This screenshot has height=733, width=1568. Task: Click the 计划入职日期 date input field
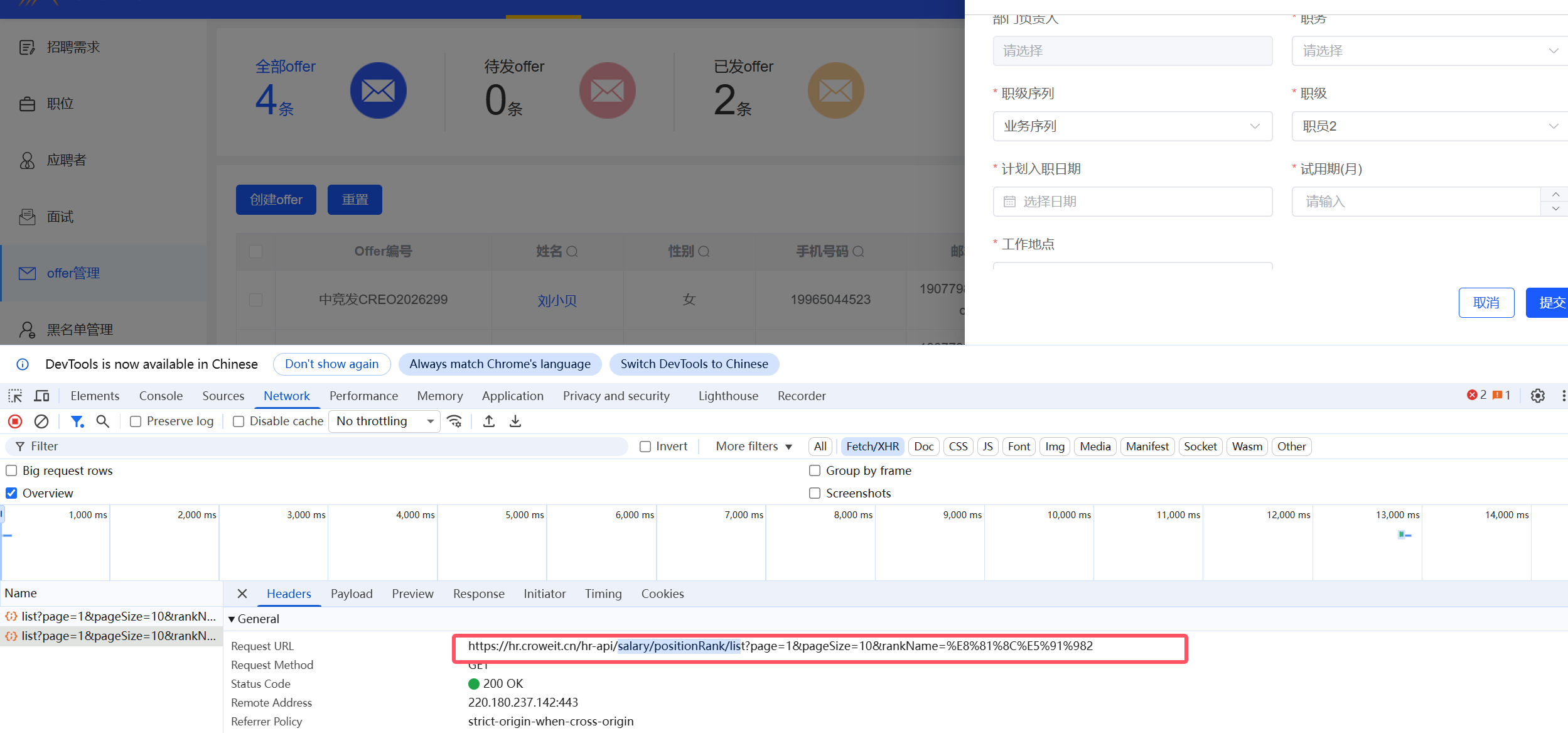click(x=1132, y=202)
